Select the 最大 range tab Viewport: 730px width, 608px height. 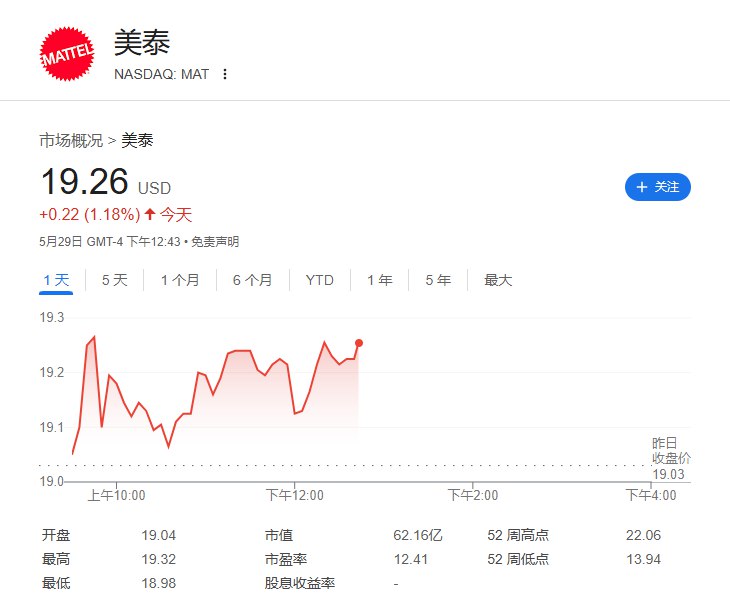click(x=498, y=280)
